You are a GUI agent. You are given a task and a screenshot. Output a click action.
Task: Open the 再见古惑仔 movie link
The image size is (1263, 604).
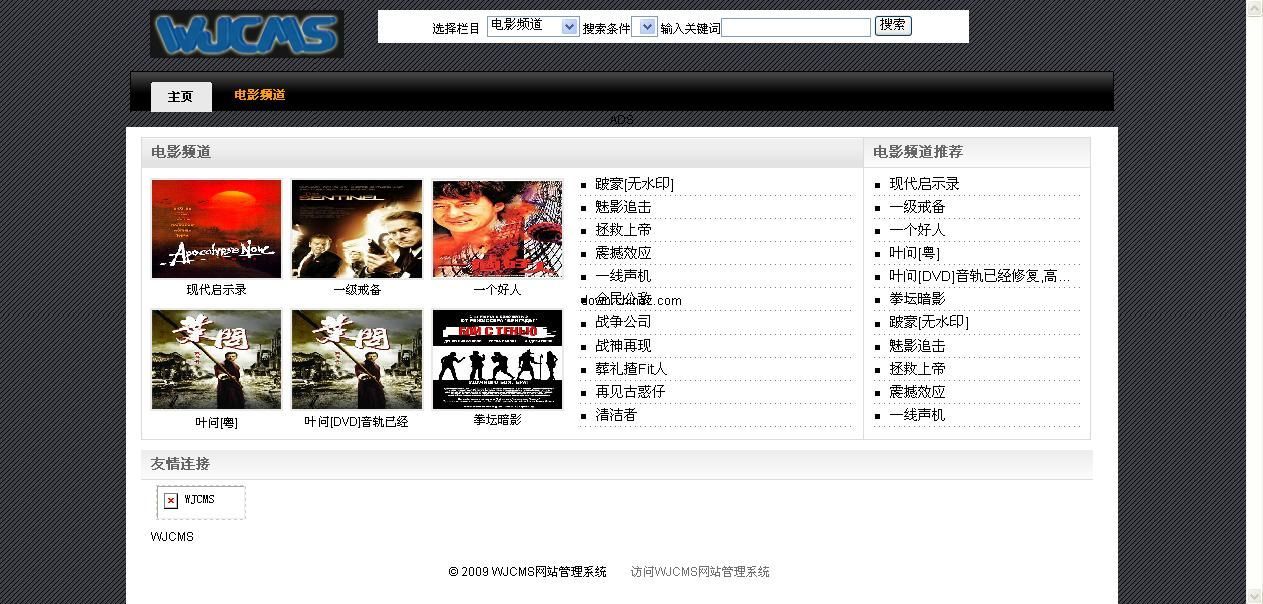tap(630, 392)
